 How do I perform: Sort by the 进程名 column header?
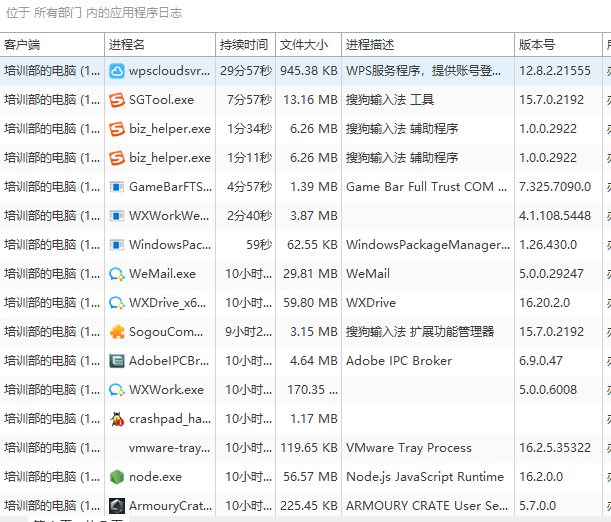pos(160,45)
